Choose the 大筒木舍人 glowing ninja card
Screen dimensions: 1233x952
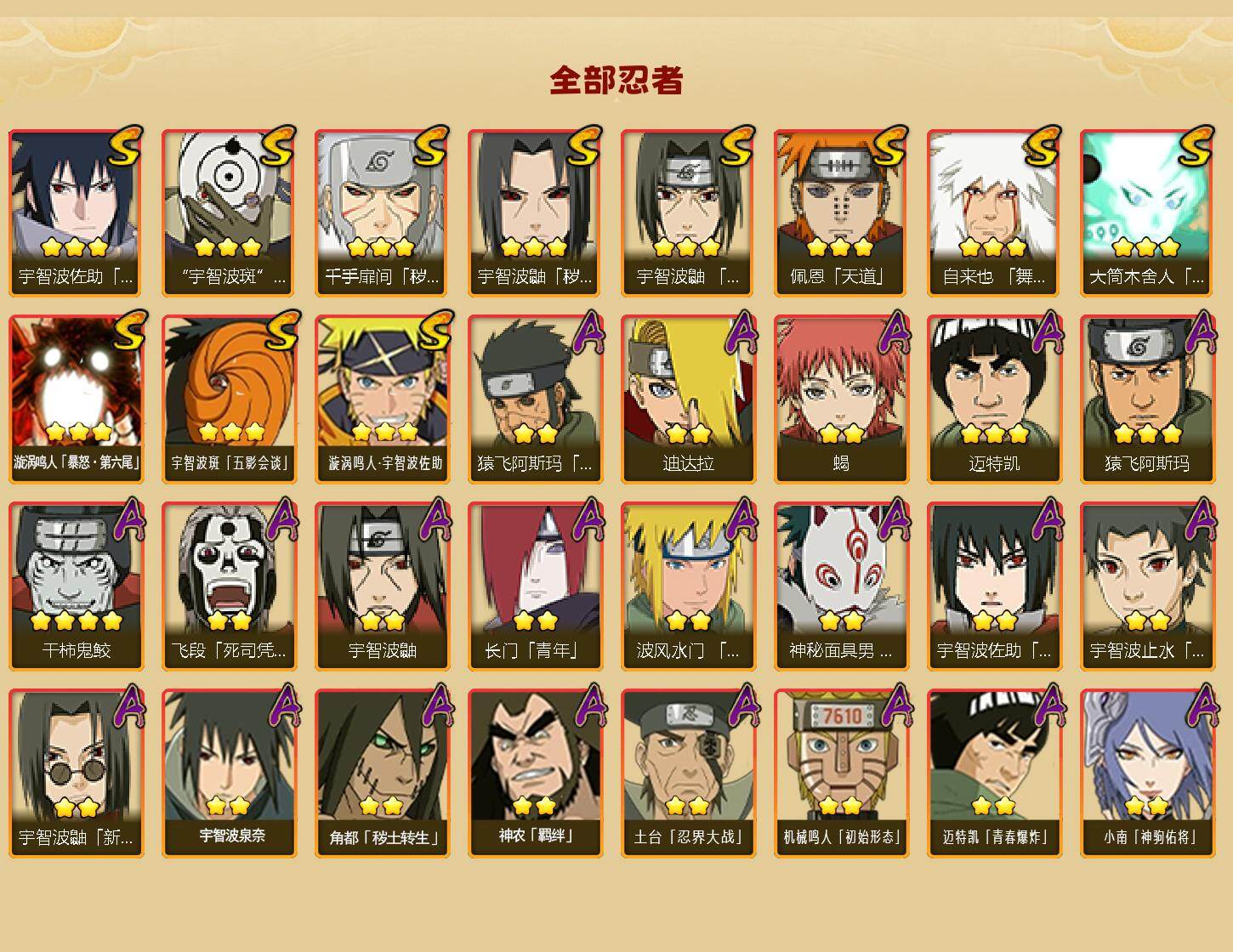[1146, 212]
